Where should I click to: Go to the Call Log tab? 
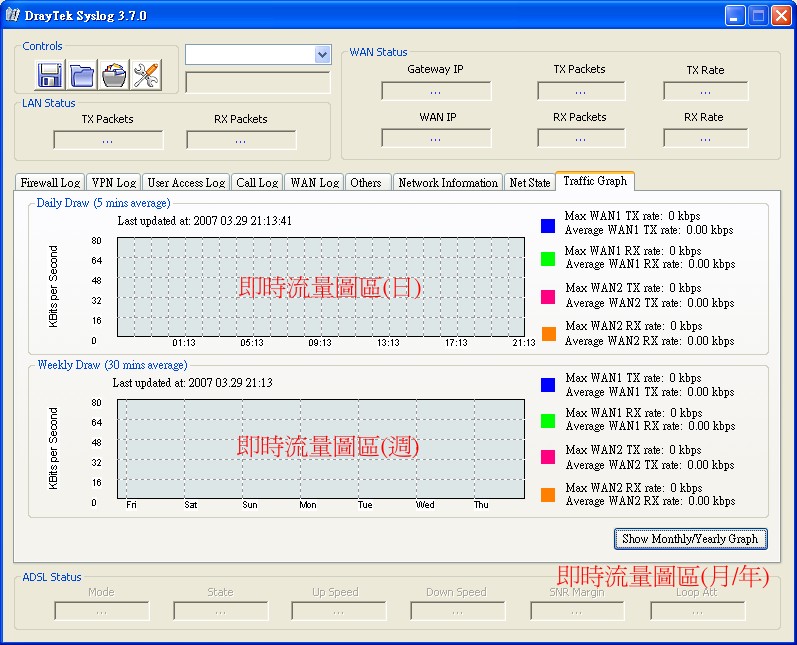click(x=257, y=182)
